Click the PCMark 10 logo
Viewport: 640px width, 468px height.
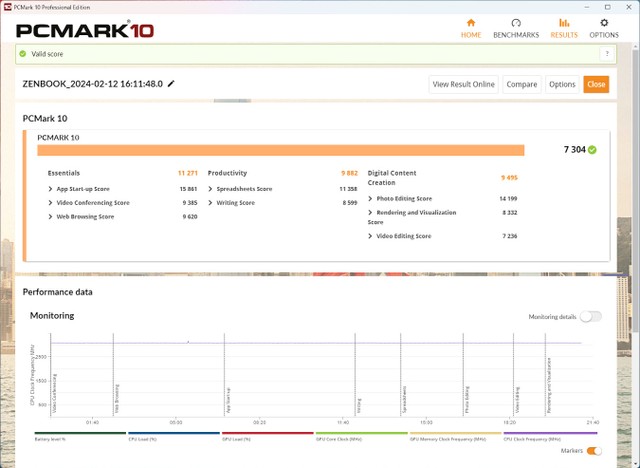click(85, 31)
